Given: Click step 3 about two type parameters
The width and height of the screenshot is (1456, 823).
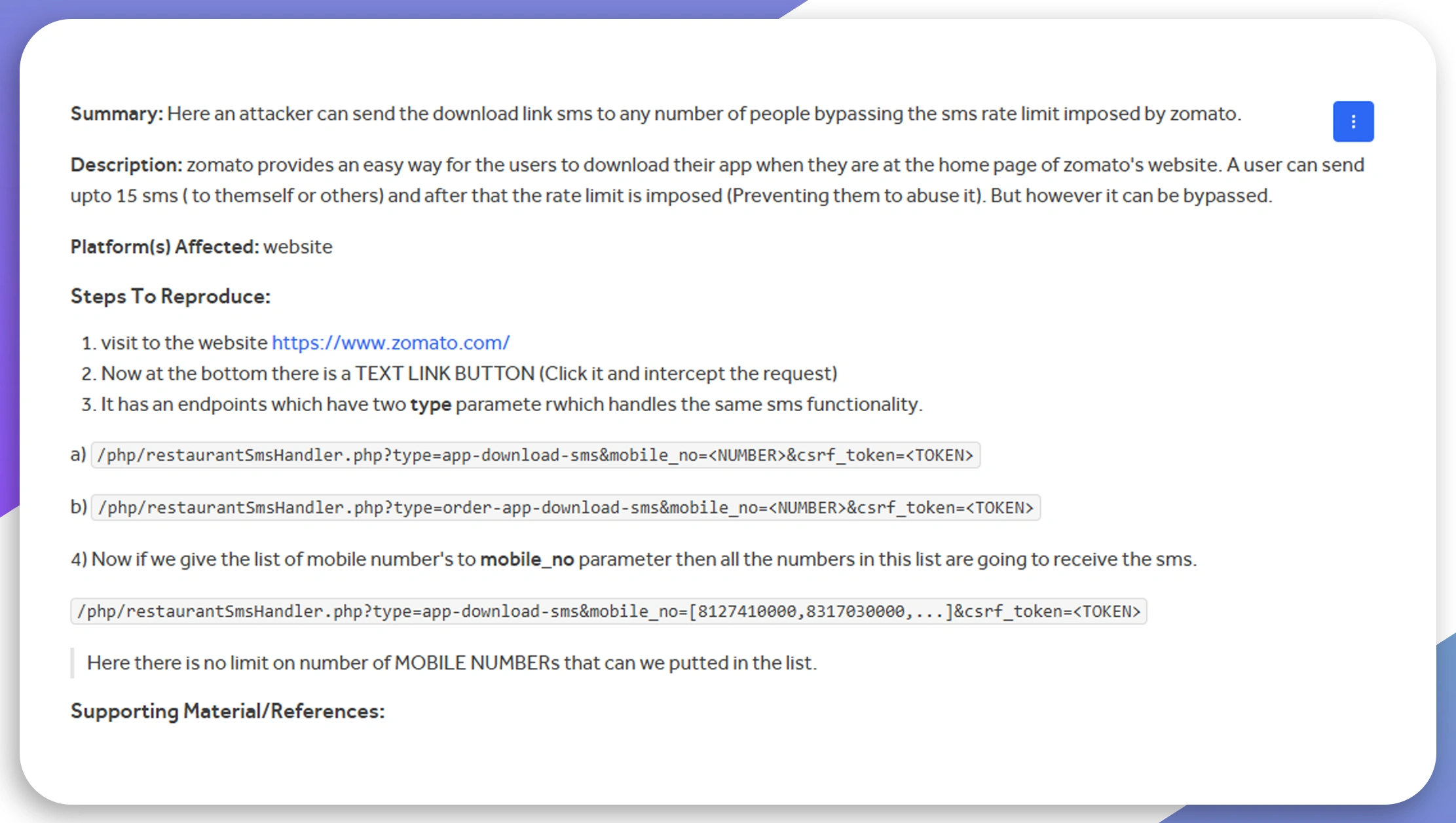Looking at the screenshot, I should pyautogui.click(x=512, y=404).
